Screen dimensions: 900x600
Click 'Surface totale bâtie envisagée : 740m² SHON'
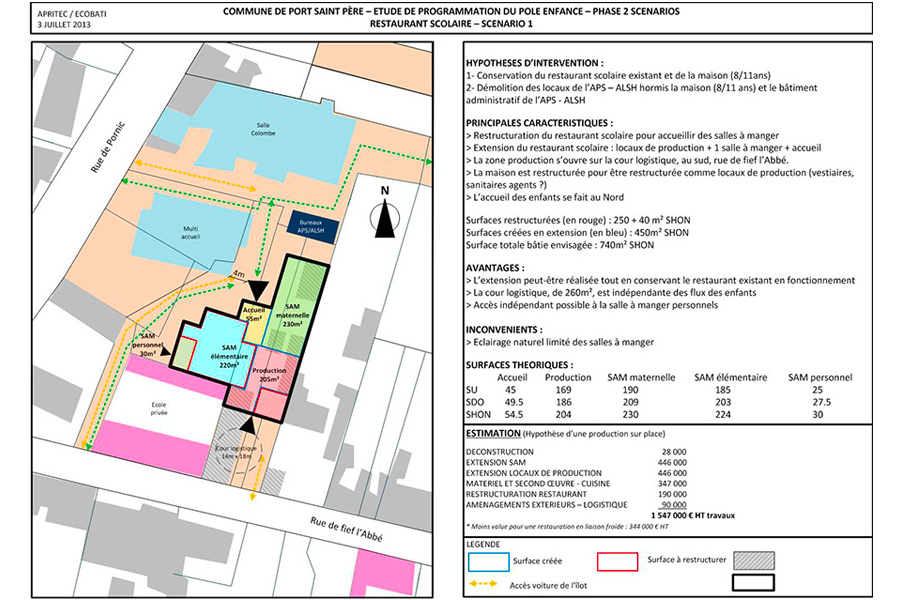pos(560,245)
